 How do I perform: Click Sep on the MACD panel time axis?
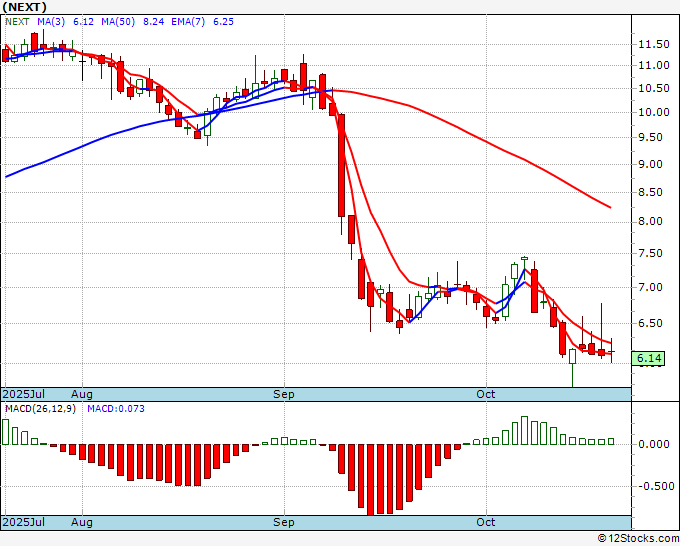point(284,522)
